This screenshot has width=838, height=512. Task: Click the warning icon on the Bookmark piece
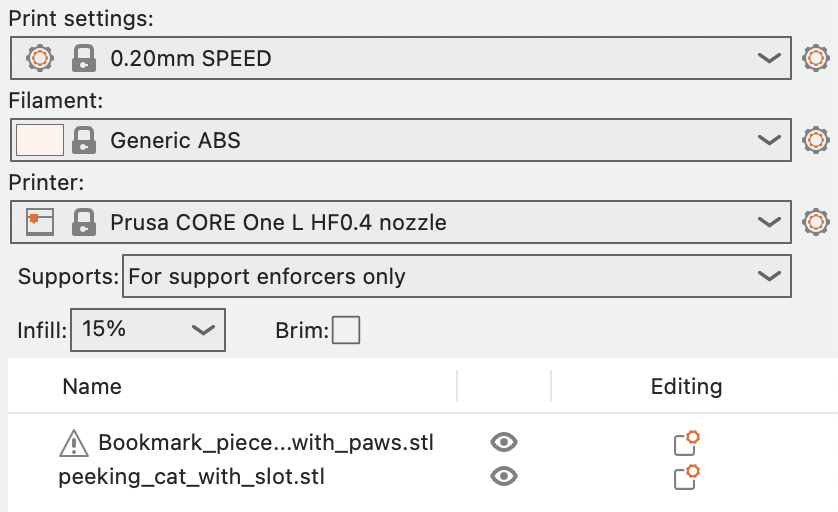pyautogui.click(x=74, y=442)
